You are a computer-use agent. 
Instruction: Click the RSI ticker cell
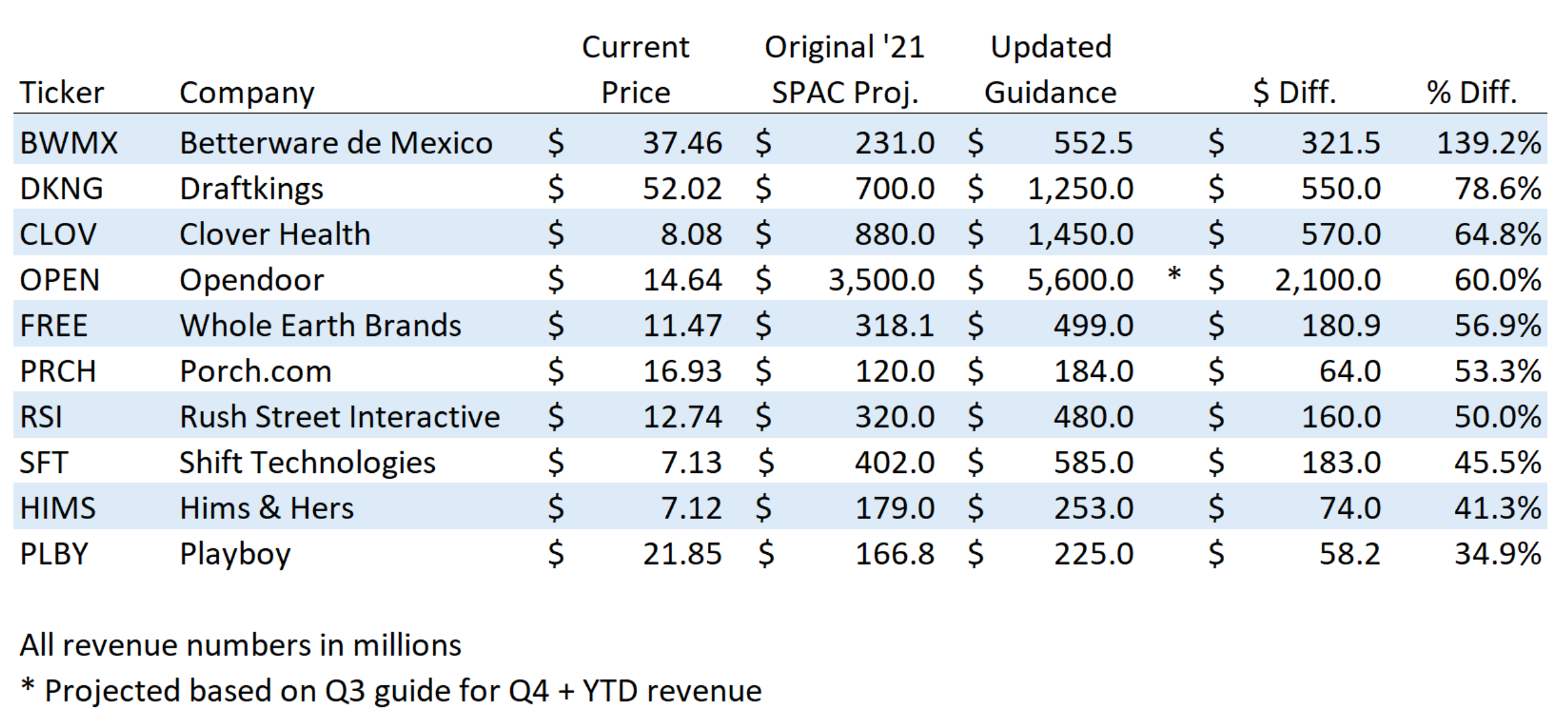[41, 417]
